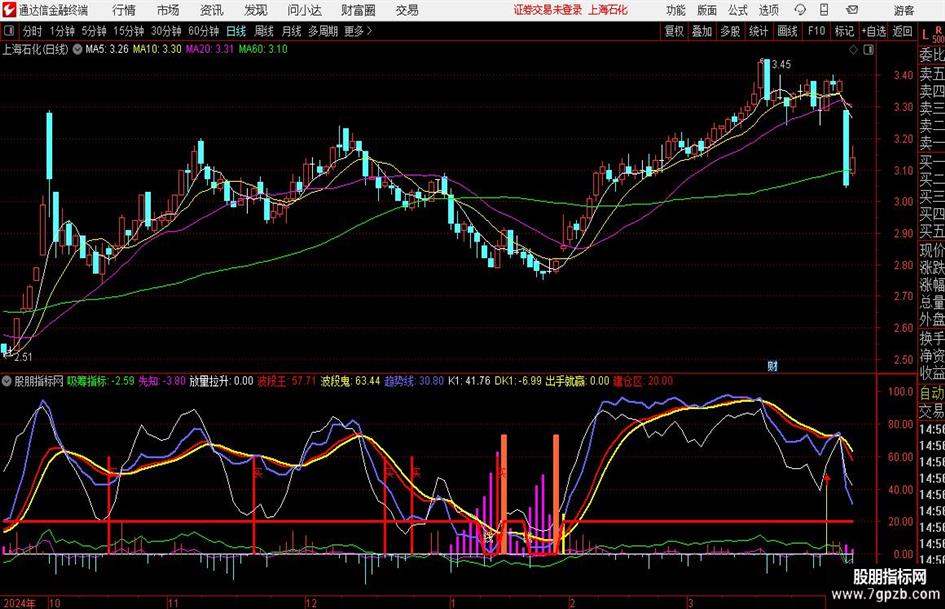Click the 3.45 high price label
This screenshot has width=945, height=609.
(x=781, y=64)
